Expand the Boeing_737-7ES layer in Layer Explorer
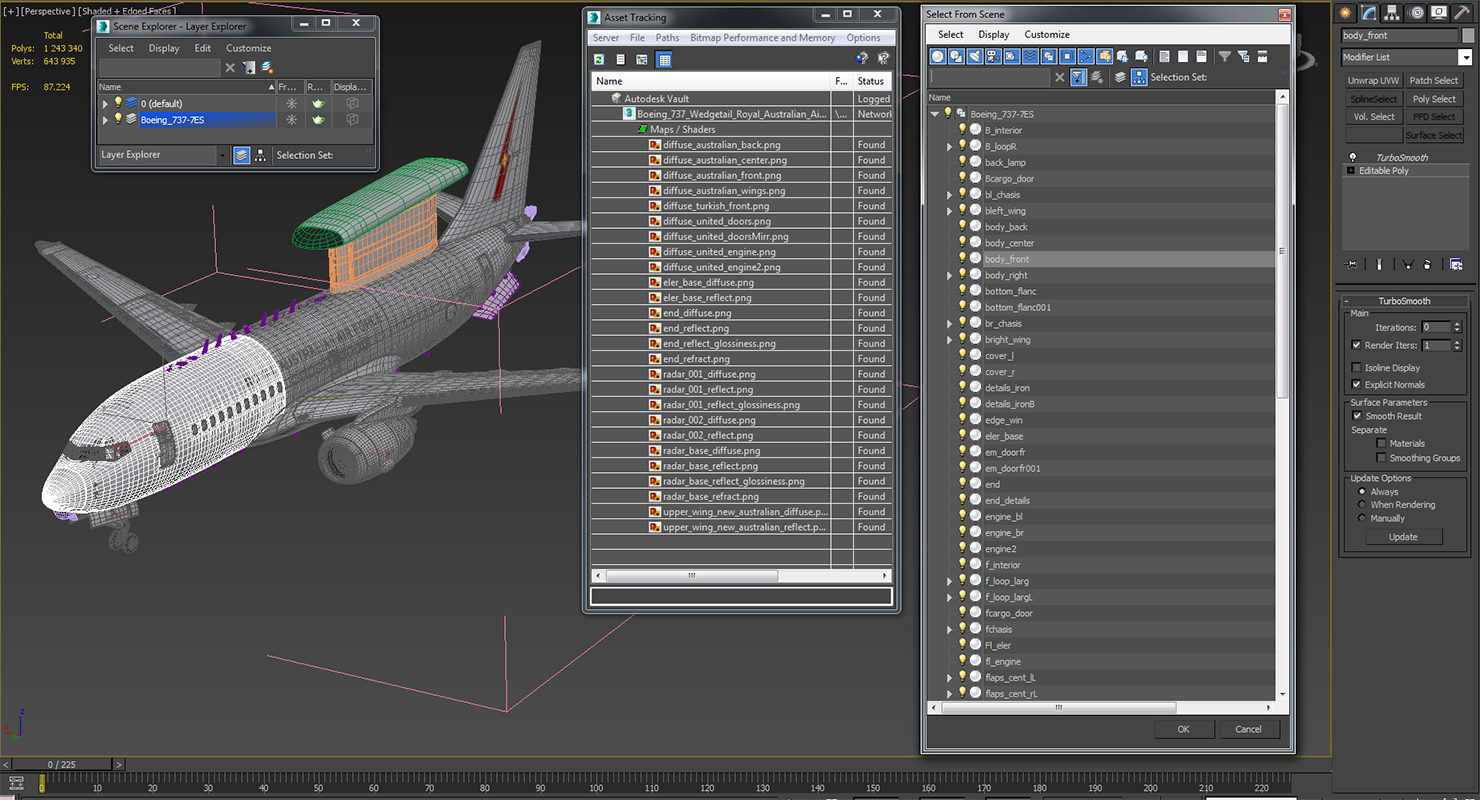The width and height of the screenshot is (1480, 800). 105,119
